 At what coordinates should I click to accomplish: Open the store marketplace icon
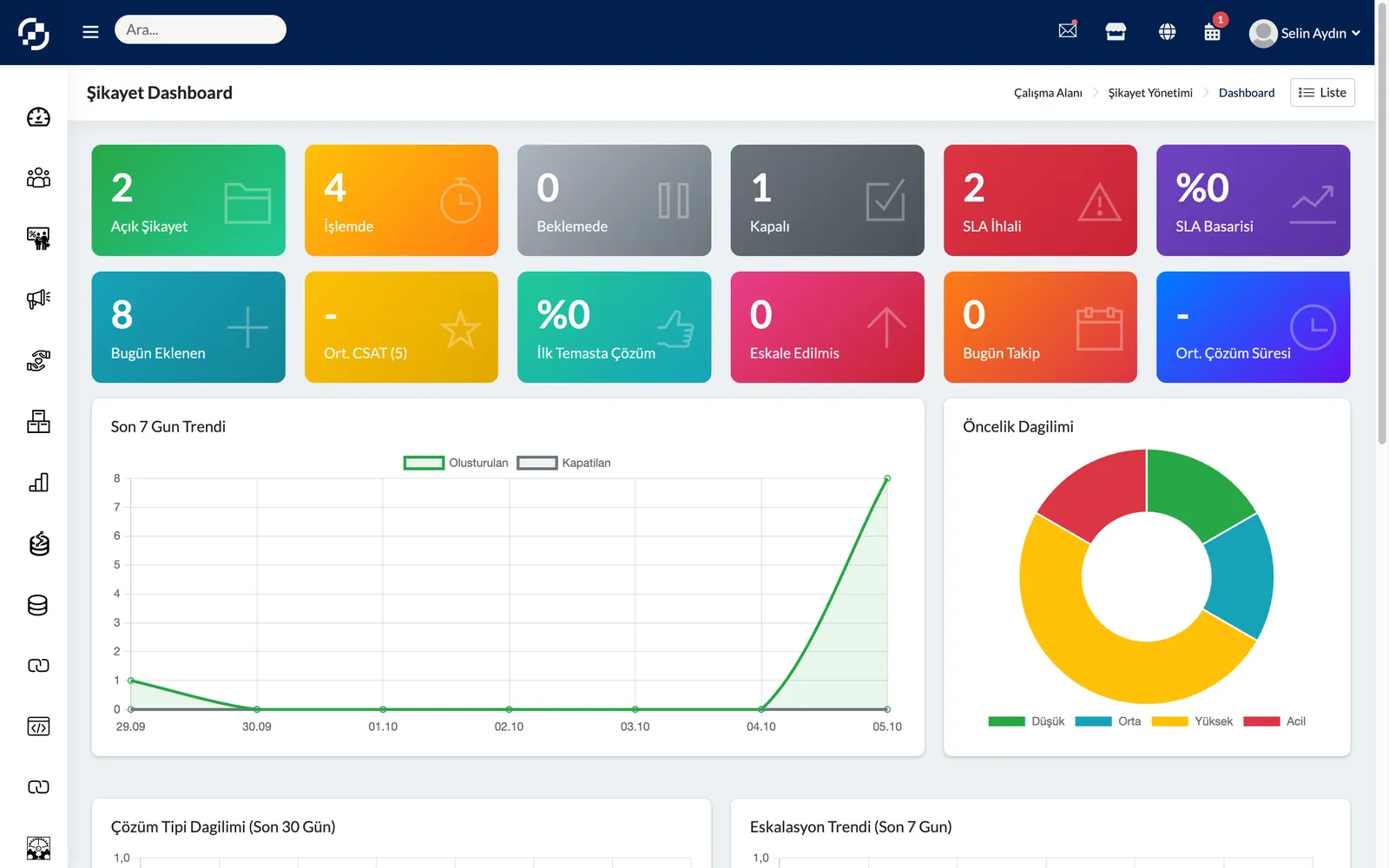[1116, 32]
